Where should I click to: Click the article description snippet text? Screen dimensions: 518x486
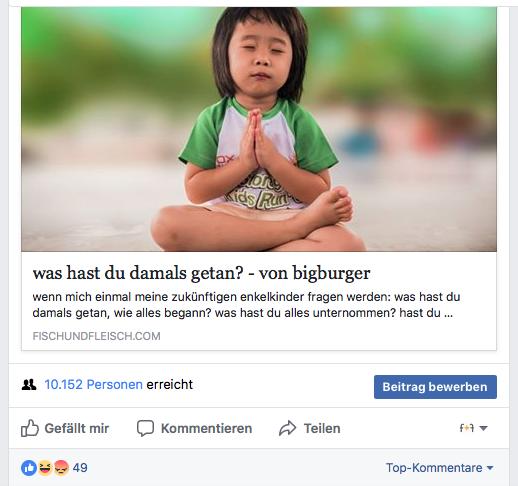[246, 305]
